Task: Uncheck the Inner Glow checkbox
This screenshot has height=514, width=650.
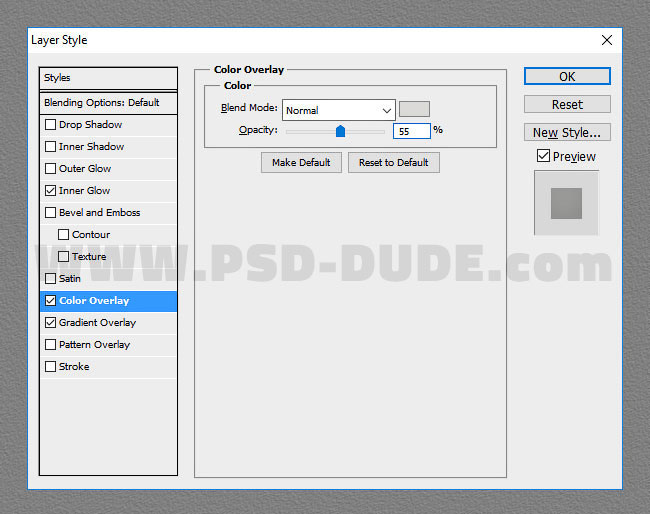Action: 50,190
